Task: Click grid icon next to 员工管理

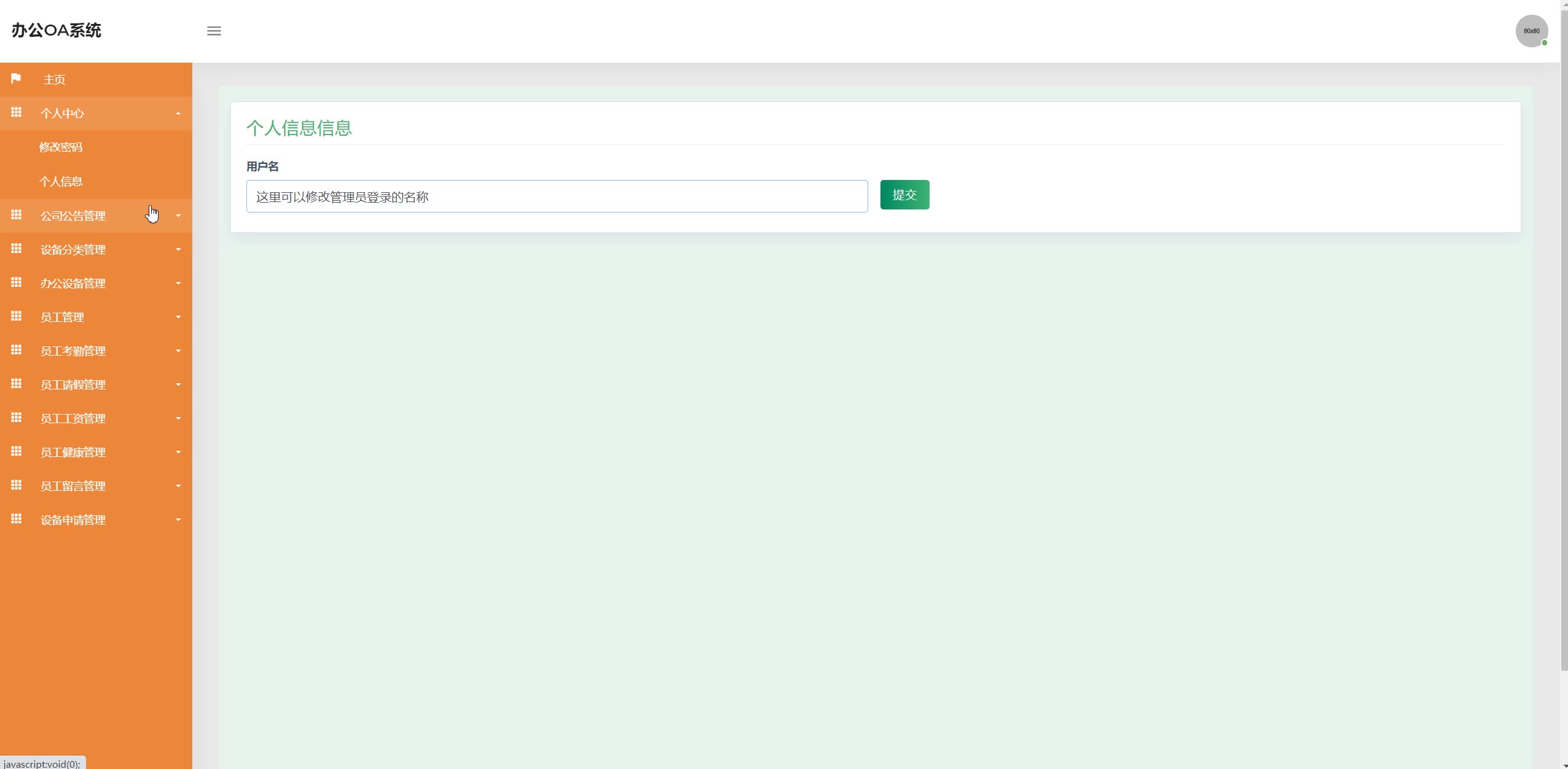Action: point(17,316)
